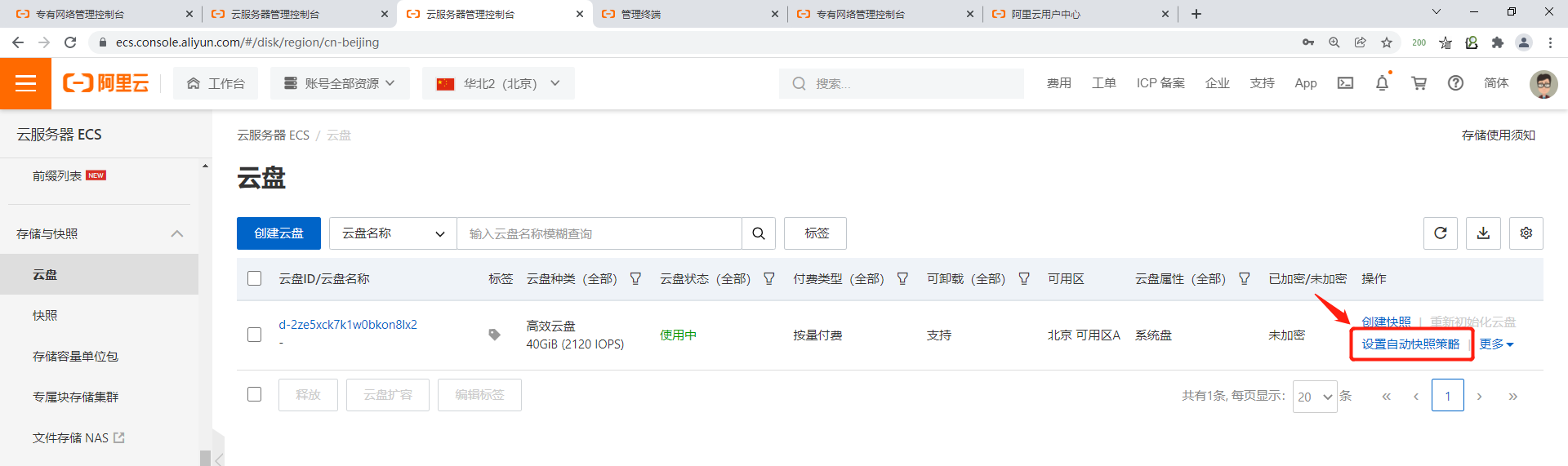
Task: Go to 工作台 workbench
Action: pyautogui.click(x=216, y=83)
